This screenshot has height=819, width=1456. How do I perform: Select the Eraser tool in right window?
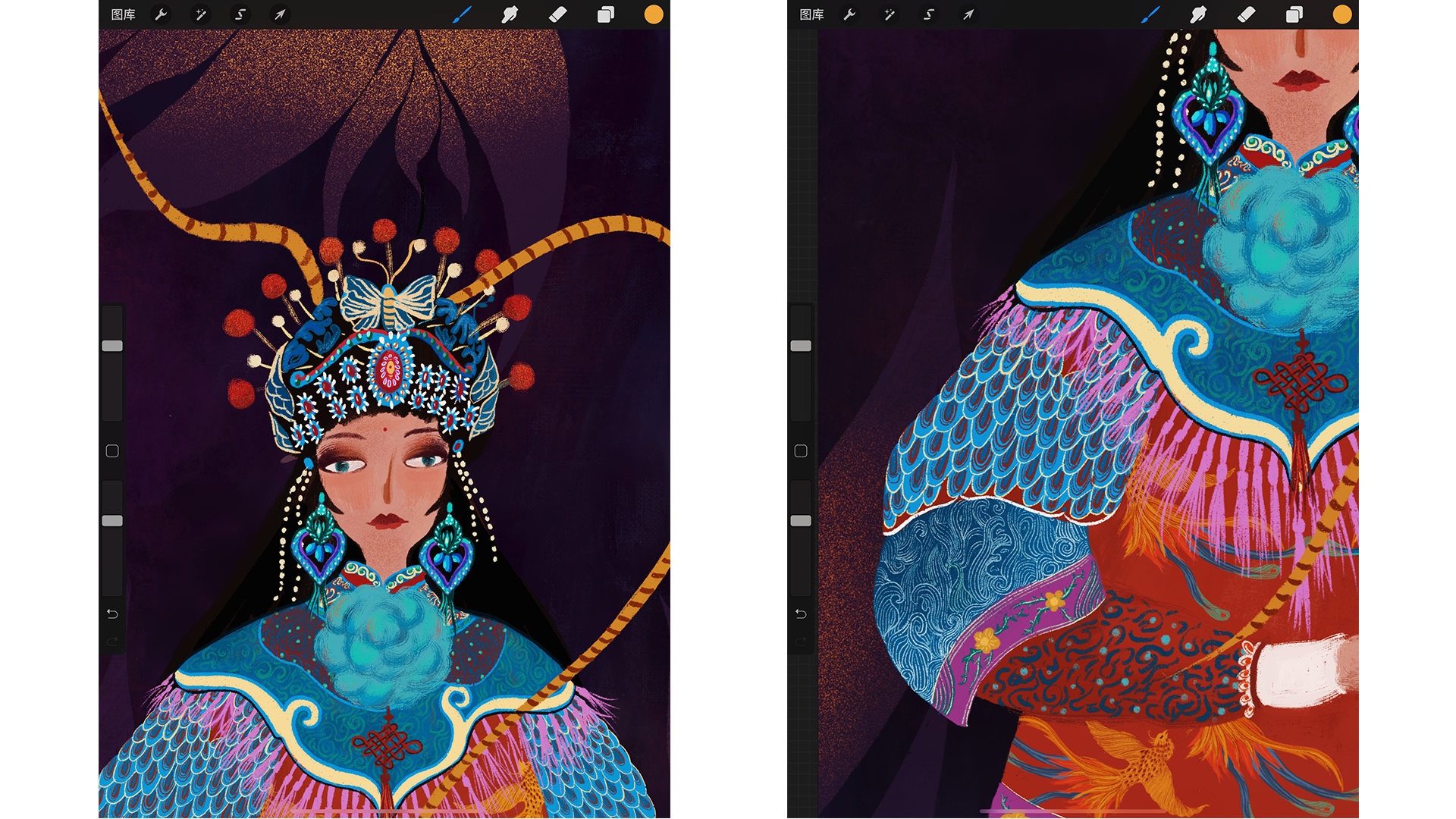pos(1246,14)
